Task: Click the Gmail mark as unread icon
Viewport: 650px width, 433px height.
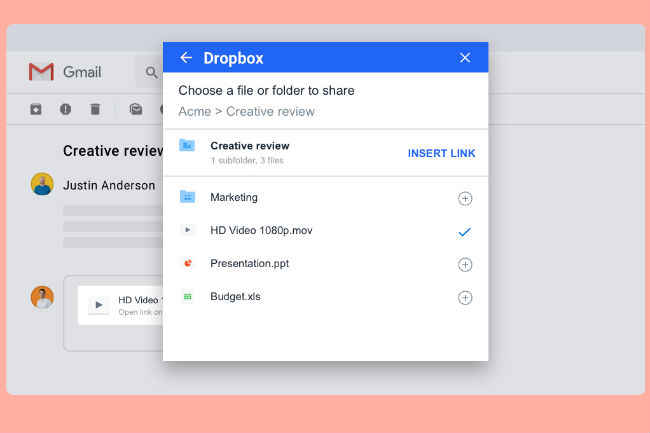Action: (x=136, y=109)
